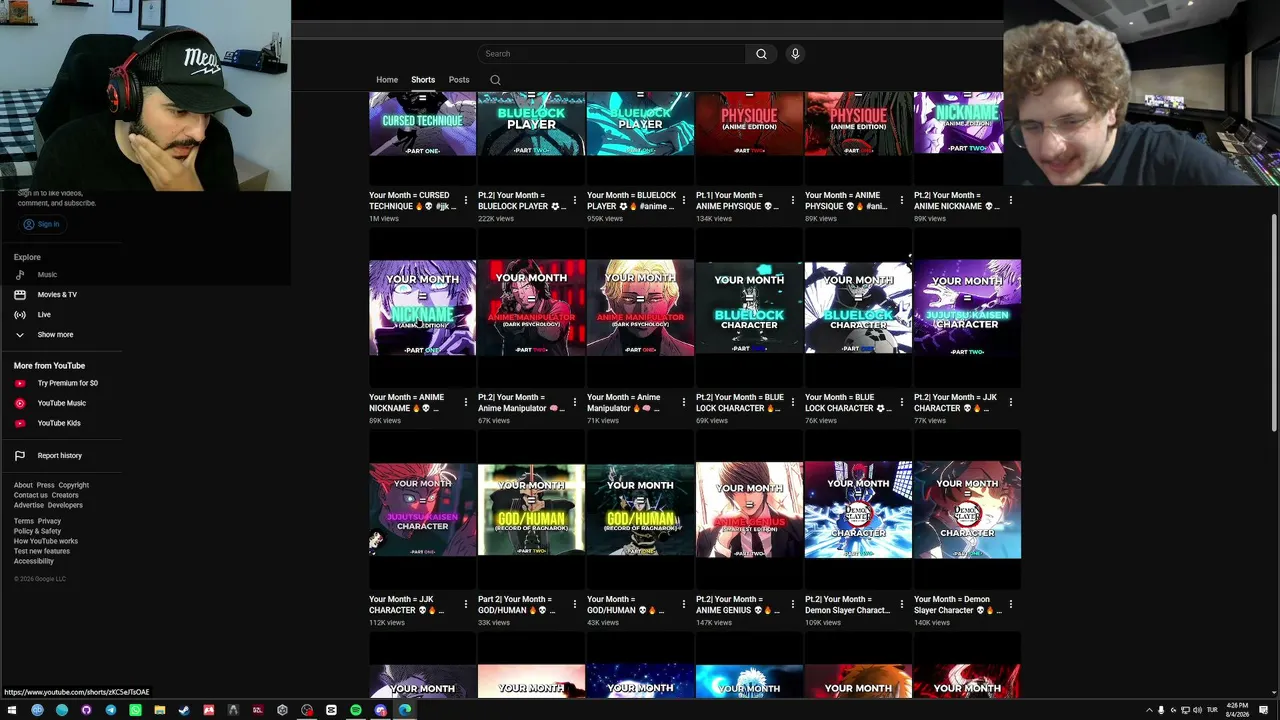This screenshot has width=1280, height=720.
Task: Open Telegram from the taskbar
Action: pyautogui.click(x=111, y=710)
